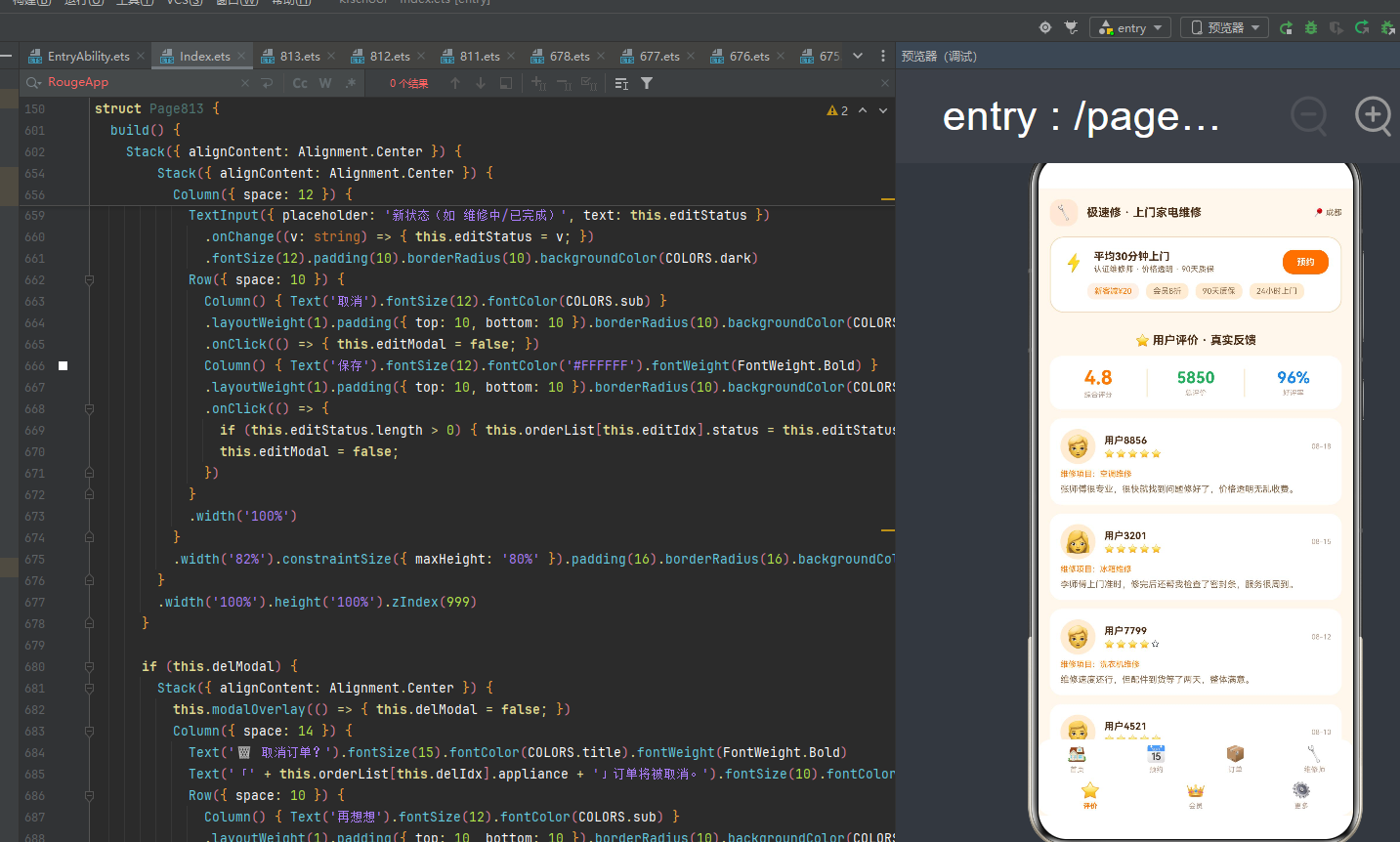Tap the 预约 calendar tab in preview

click(x=1156, y=759)
